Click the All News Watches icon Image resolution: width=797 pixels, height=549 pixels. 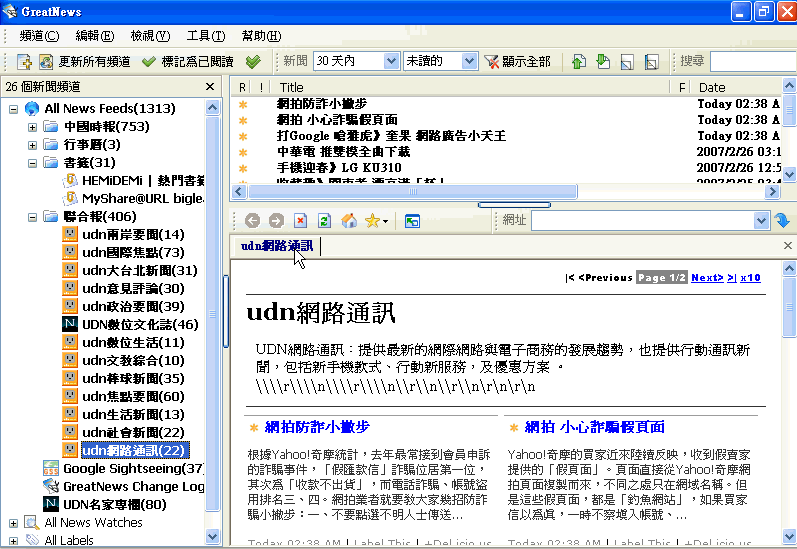[x=32, y=523]
